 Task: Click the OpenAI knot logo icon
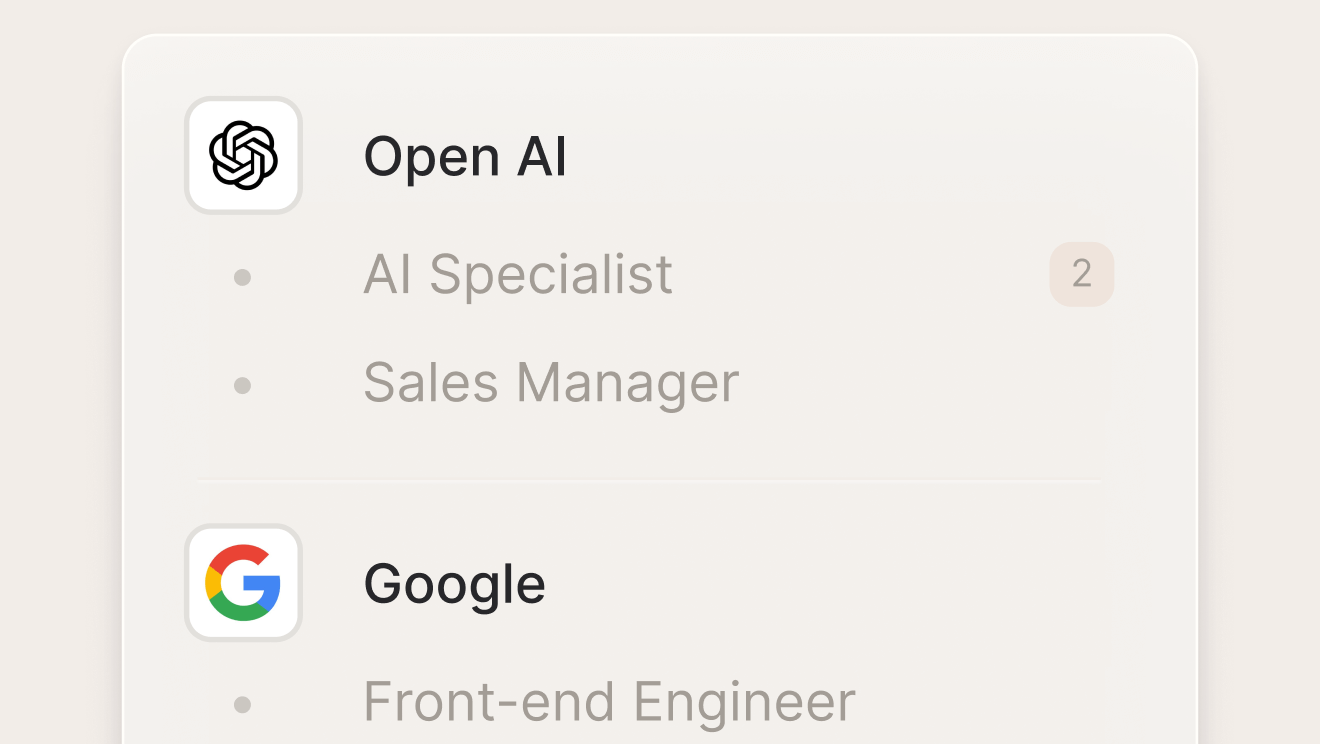coord(243,155)
